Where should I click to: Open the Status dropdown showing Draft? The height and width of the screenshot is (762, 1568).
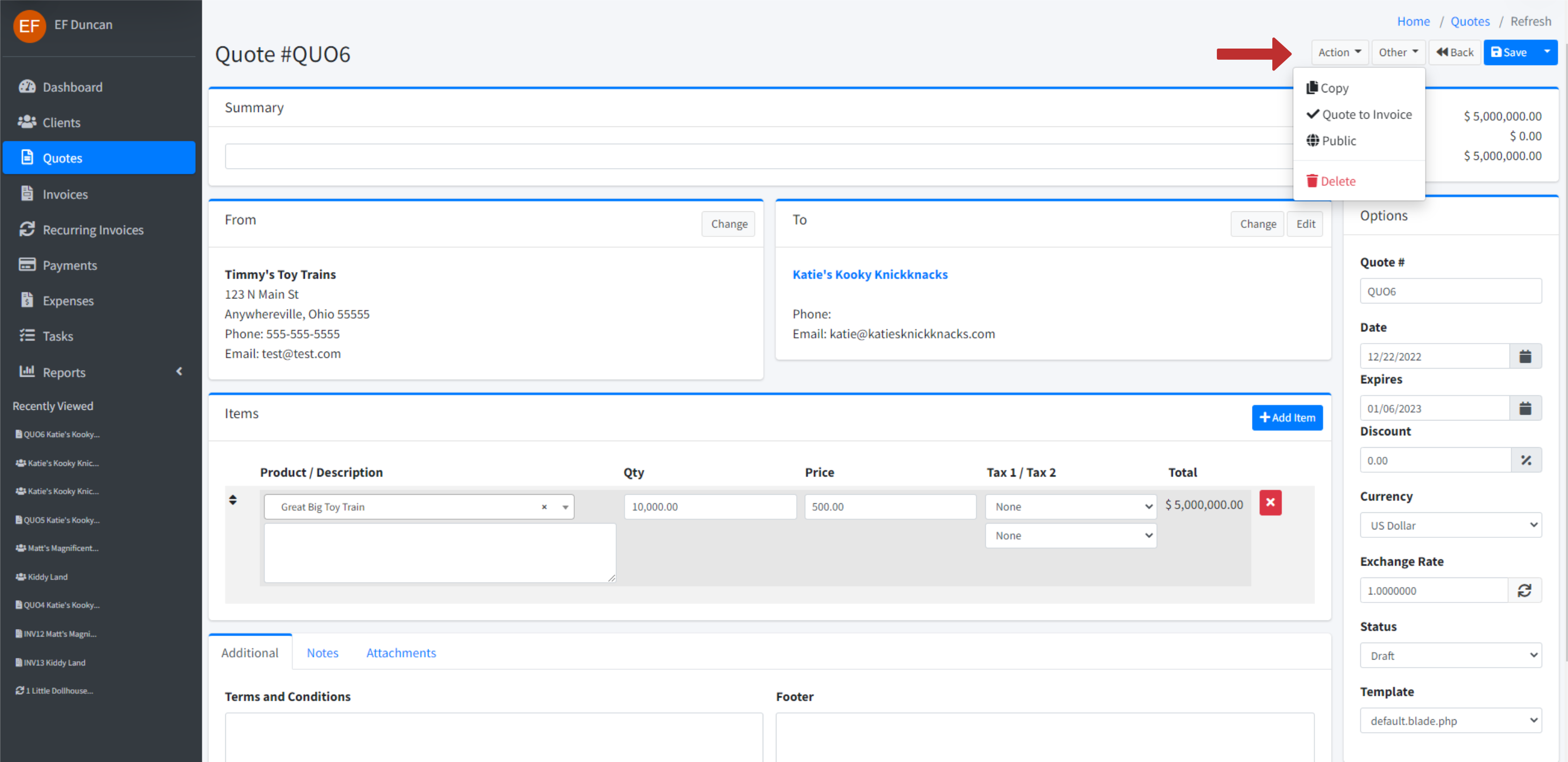1450,655
